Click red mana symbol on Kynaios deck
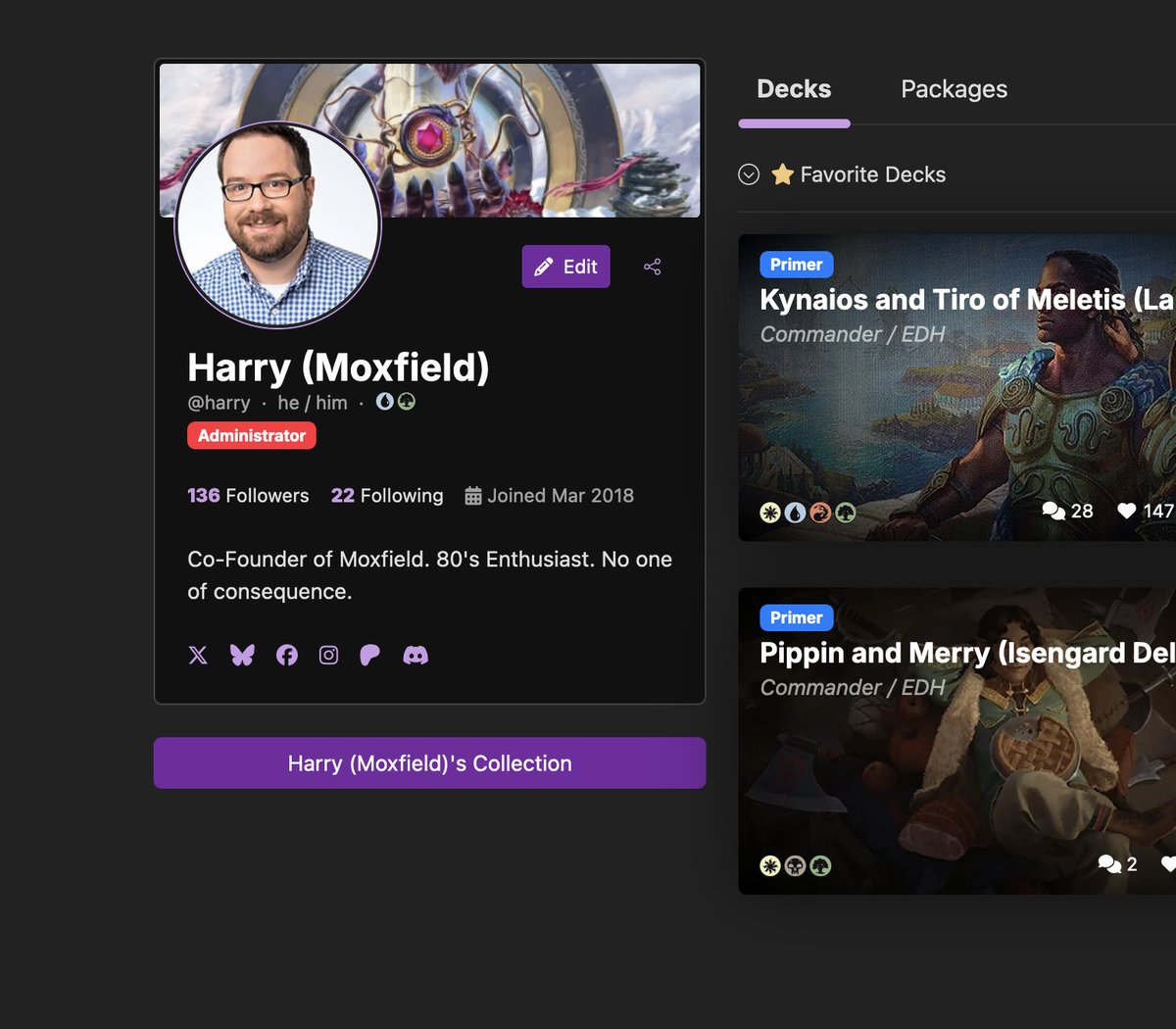The image size is (1176, 1029). [x=820, y=512]
